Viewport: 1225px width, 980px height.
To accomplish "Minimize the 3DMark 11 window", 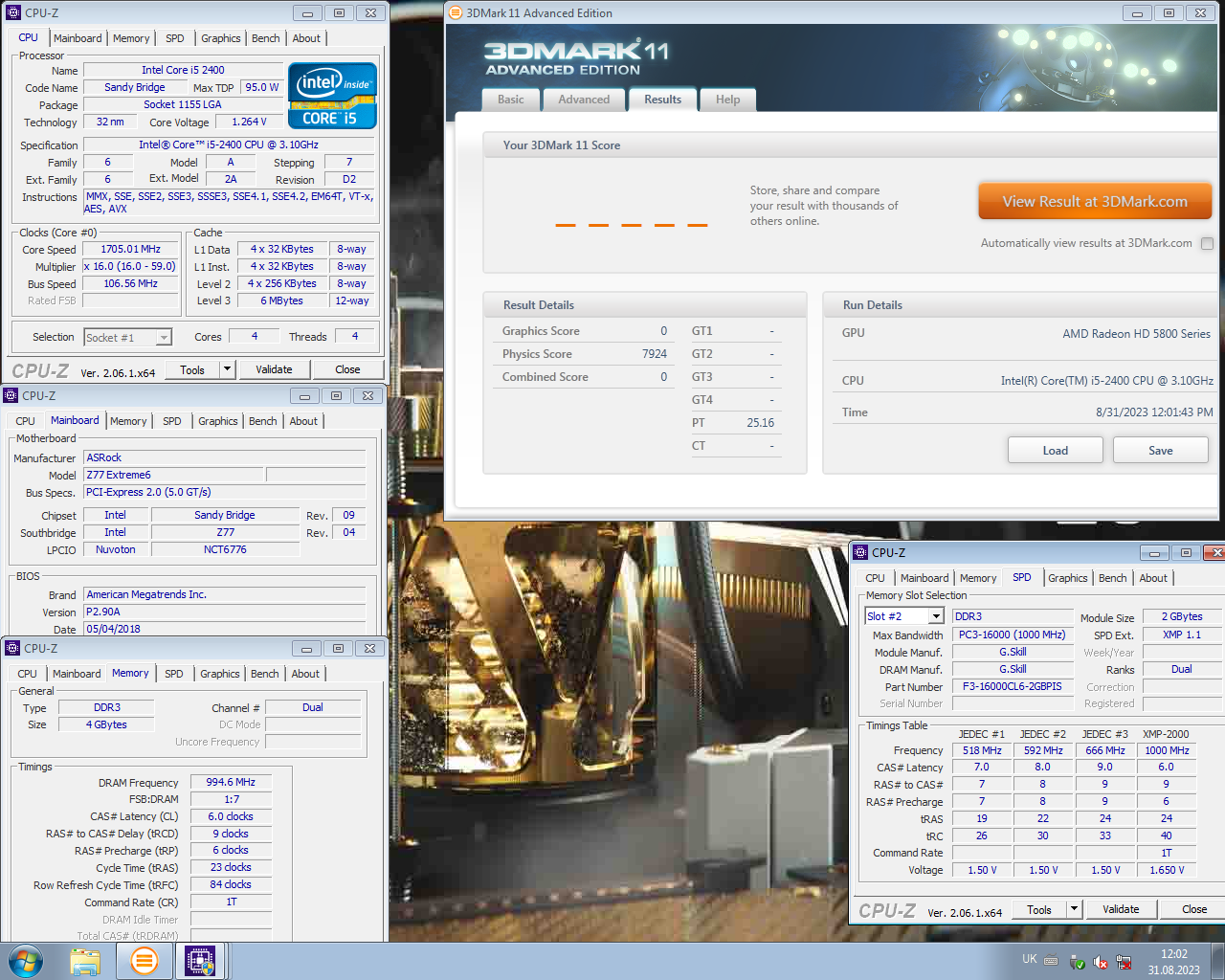I will (1137, 12).
